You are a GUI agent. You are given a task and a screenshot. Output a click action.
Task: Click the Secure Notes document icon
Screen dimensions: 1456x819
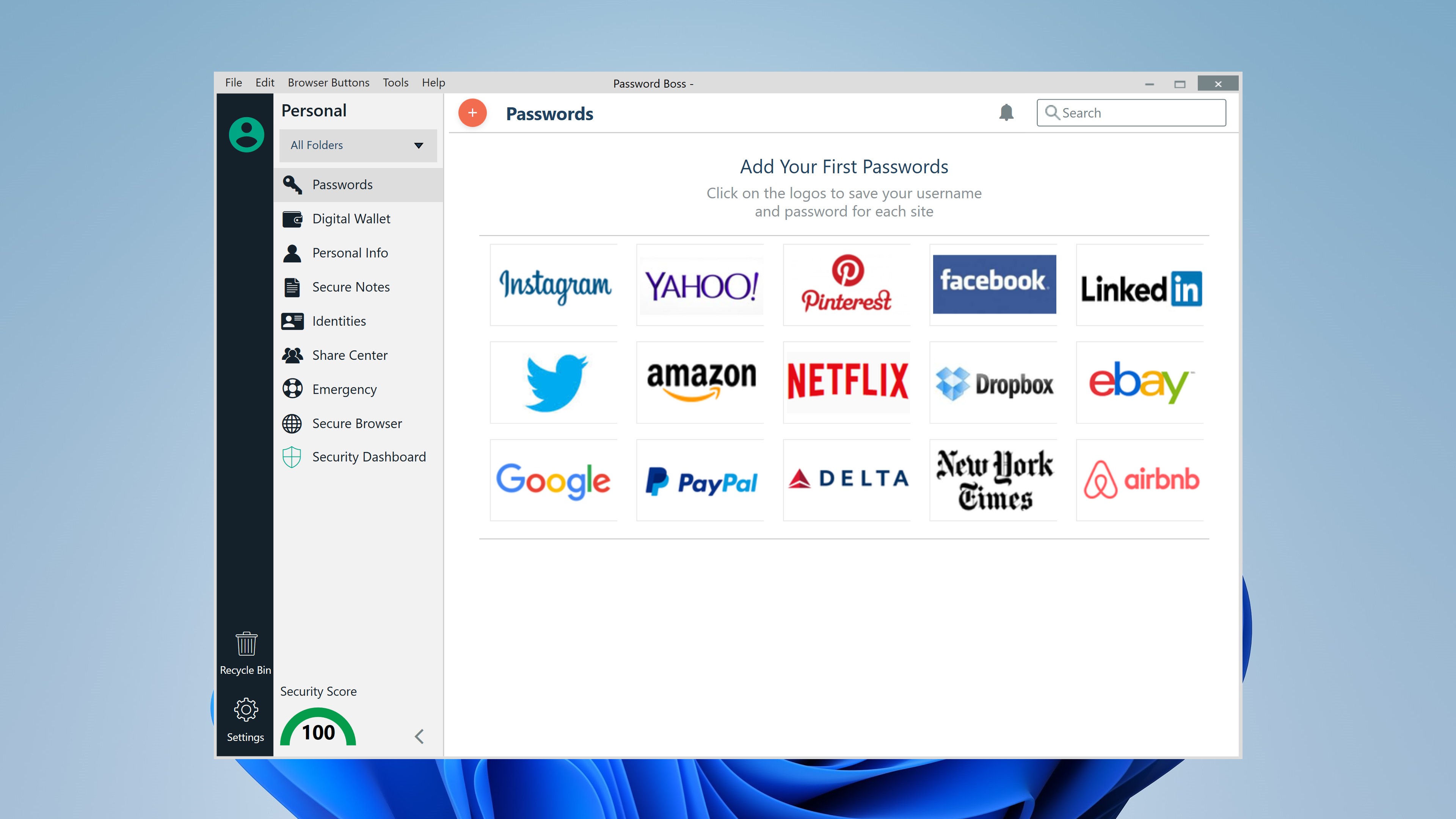292,287
